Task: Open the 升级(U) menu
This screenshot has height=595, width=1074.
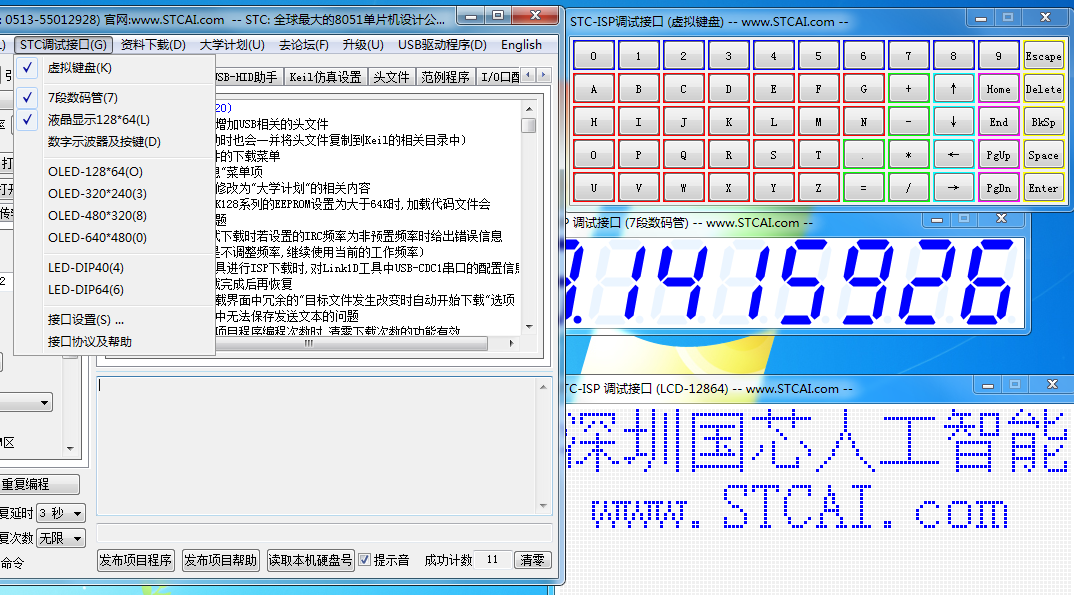Action: pos(363,45)
